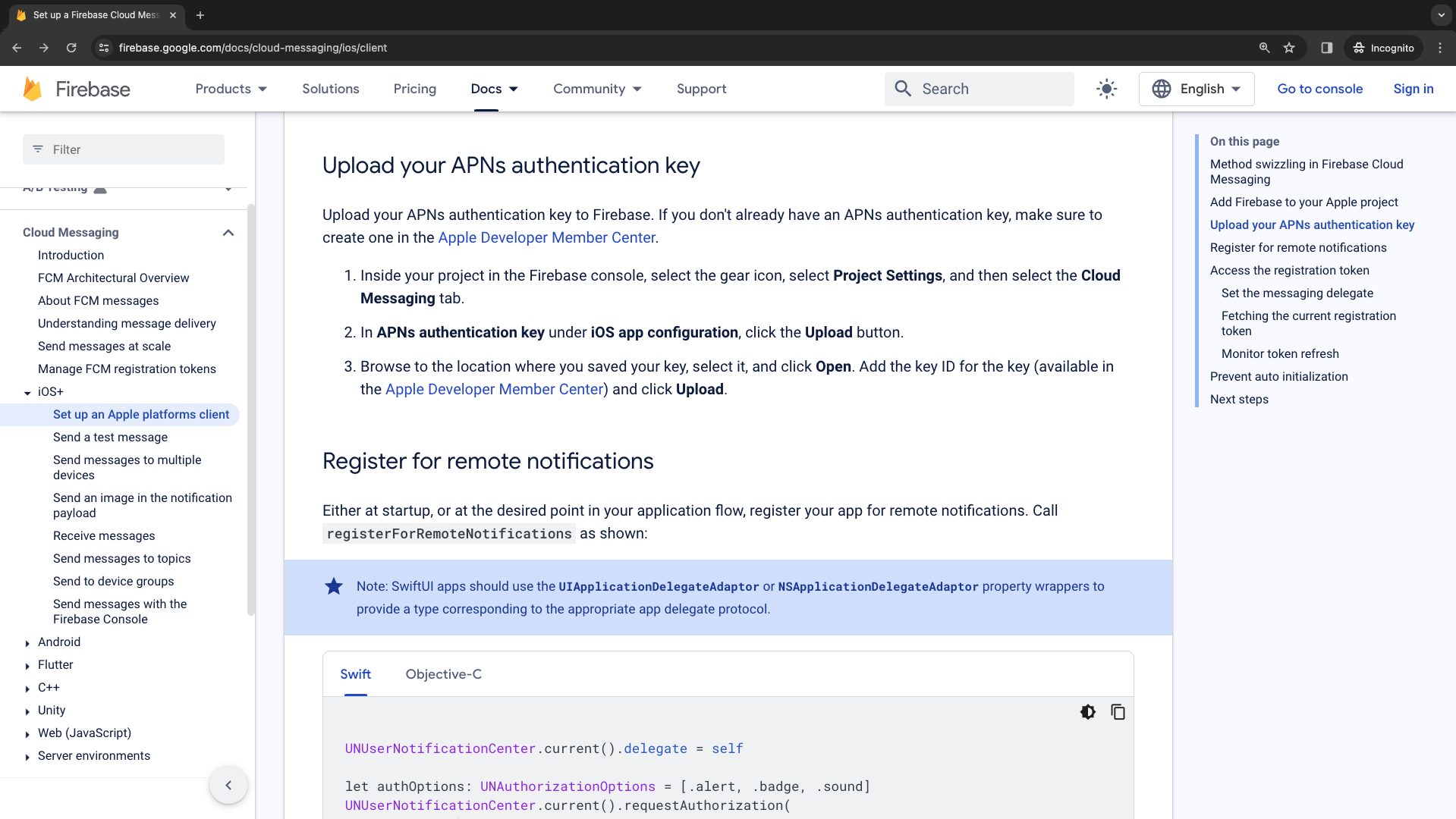The height and width of the screenshot is (819, 1456).
Task: Close the Firebase Cloud Messaging tab
Action: (173, 15)
